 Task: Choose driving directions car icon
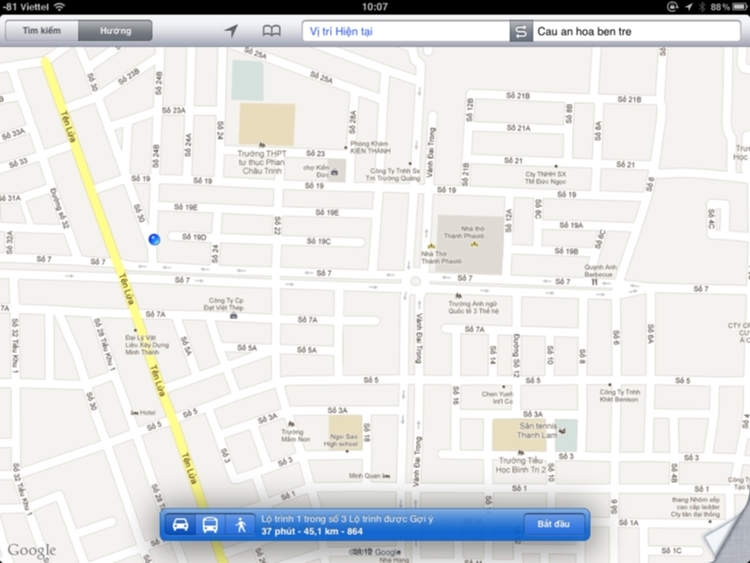click(x=180, y=525)
